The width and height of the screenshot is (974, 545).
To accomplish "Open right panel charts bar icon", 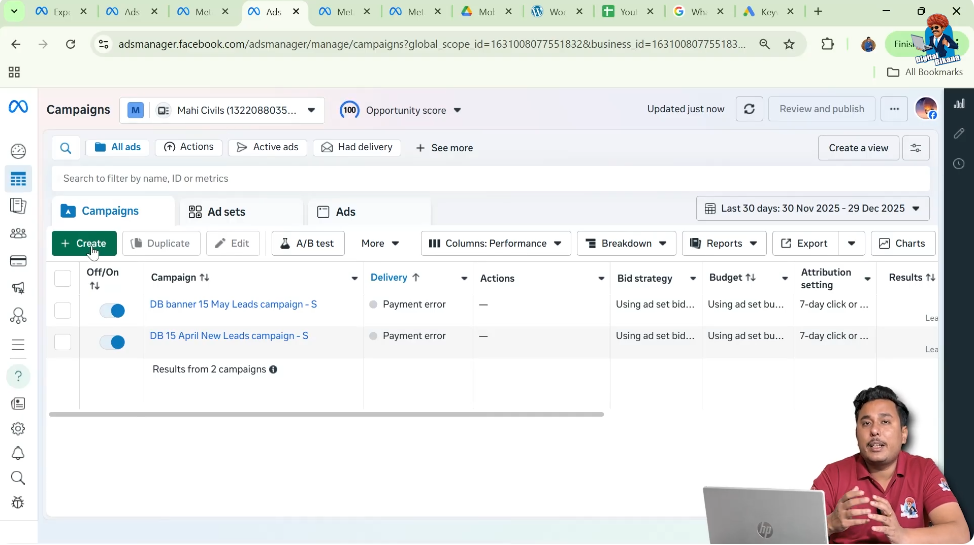I will (x=959, y=104).
